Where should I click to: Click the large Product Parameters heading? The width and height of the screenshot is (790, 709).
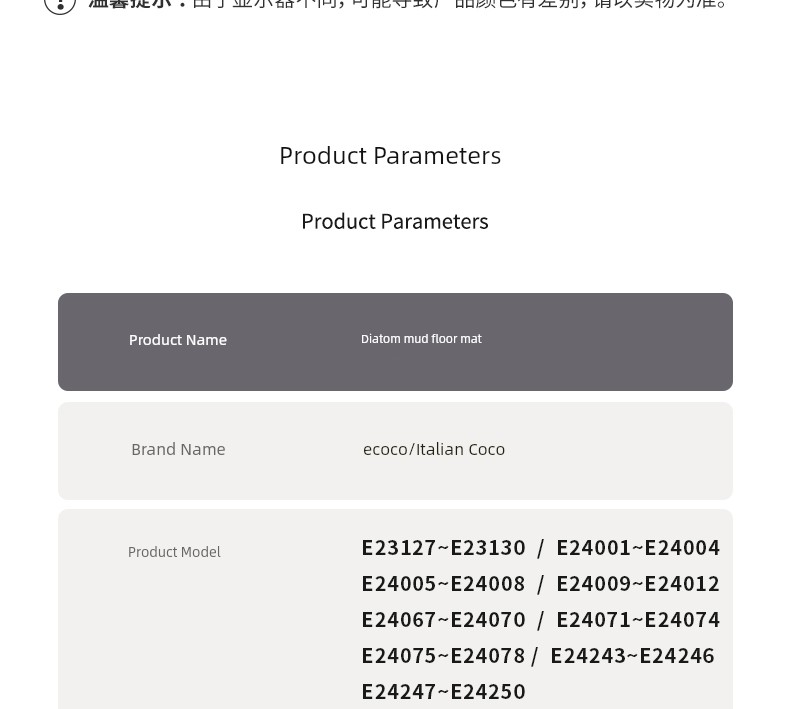(390, 156)
